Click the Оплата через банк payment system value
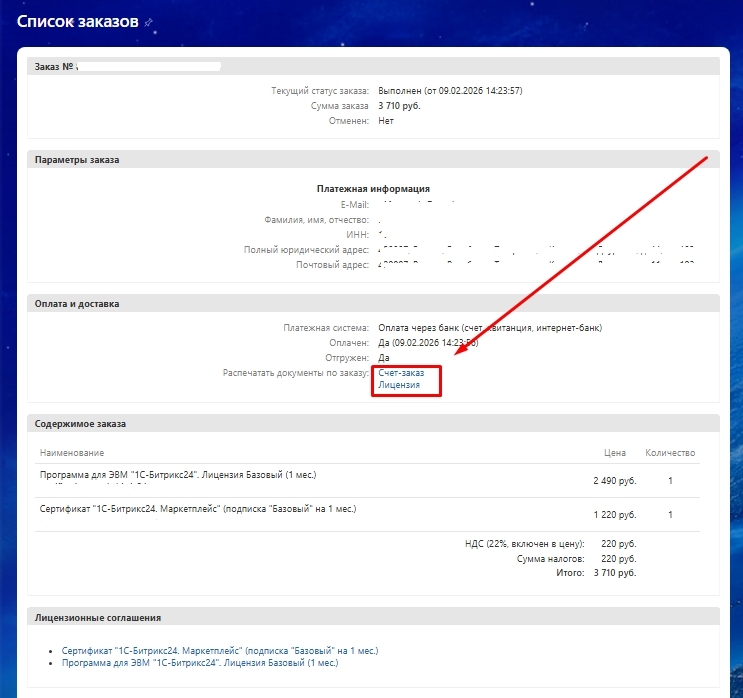This screenshot has height=698, width=743. pos(490,328)
